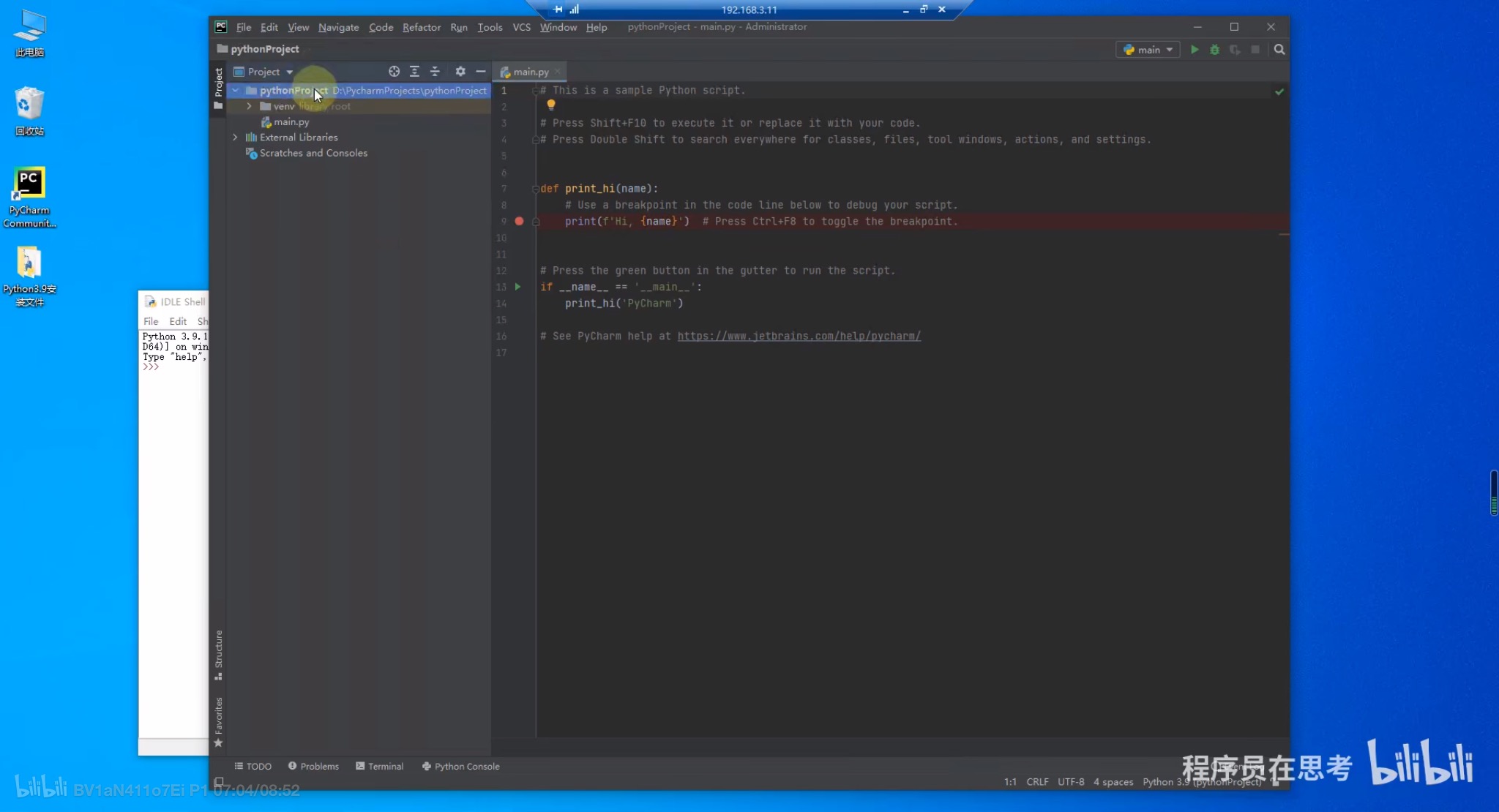The width and height of the screenshot is (1499, 812).
Task: Open Project panel gear options
Action: (x=460, y=71)
